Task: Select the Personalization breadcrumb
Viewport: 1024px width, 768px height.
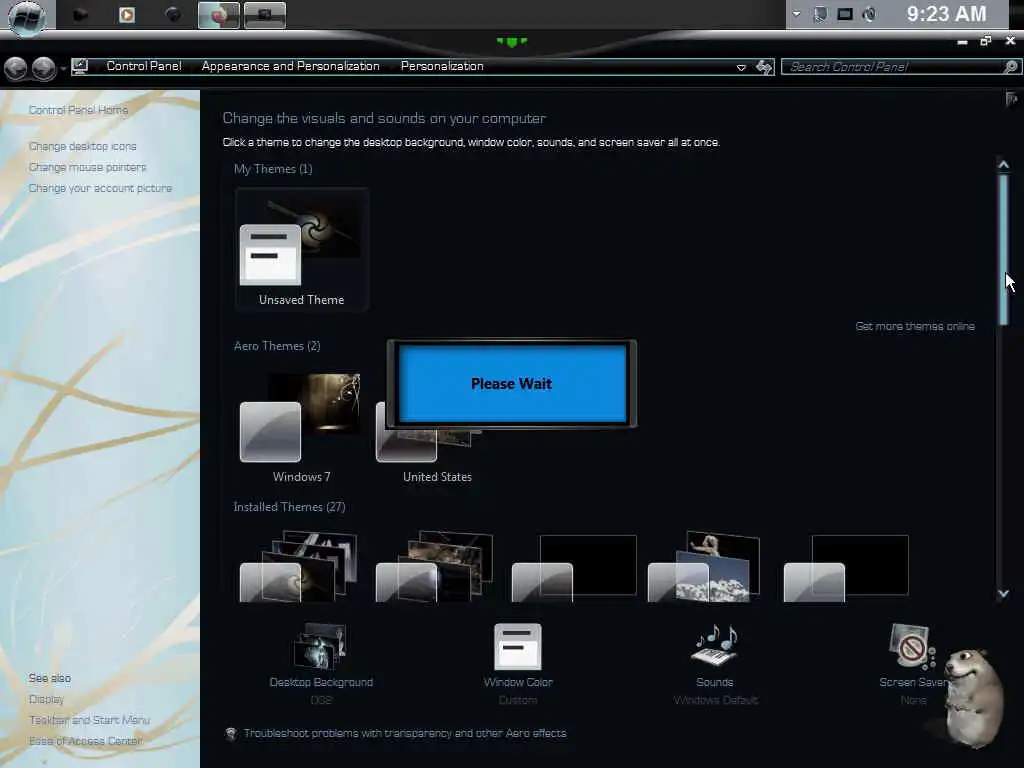Action: coord(442,66)
